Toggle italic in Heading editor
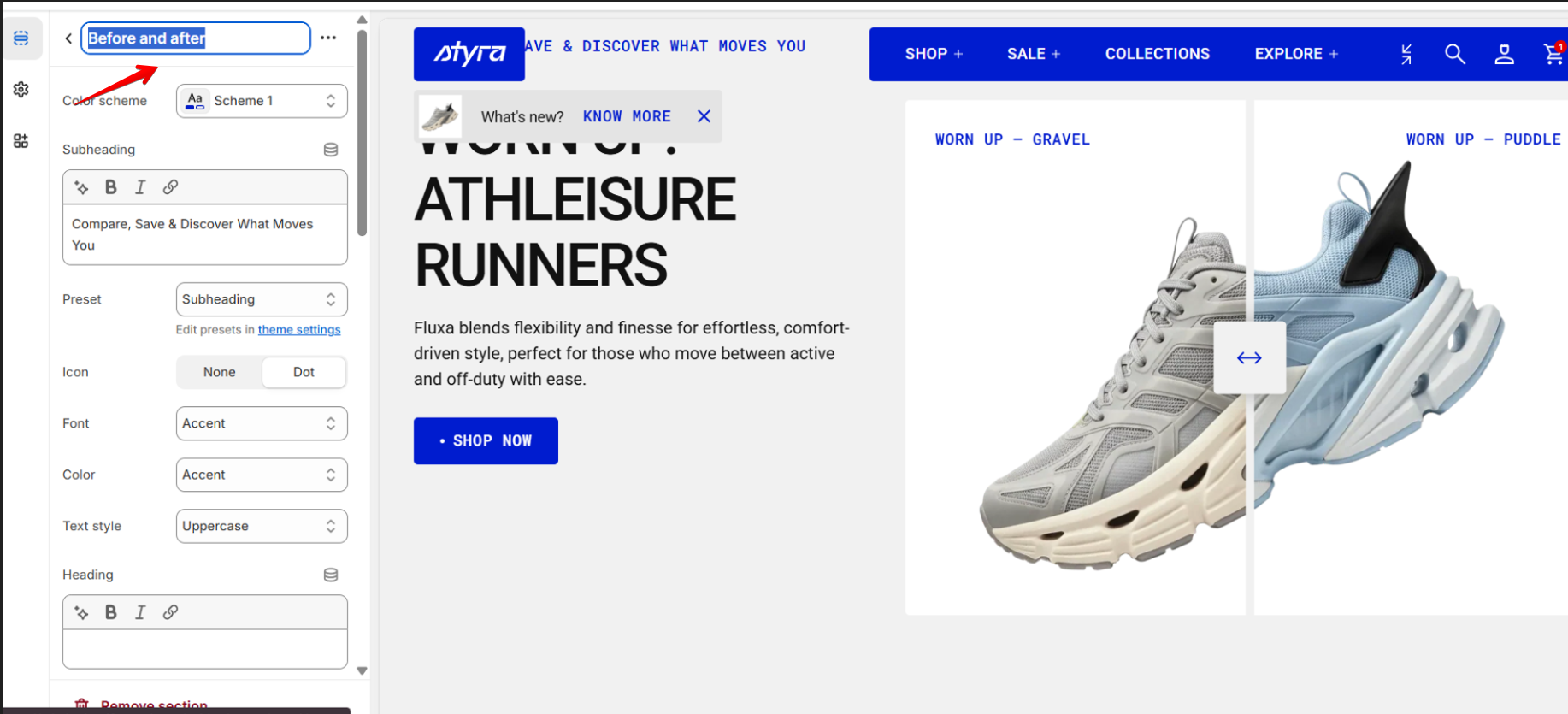 [x=141, y=612]
